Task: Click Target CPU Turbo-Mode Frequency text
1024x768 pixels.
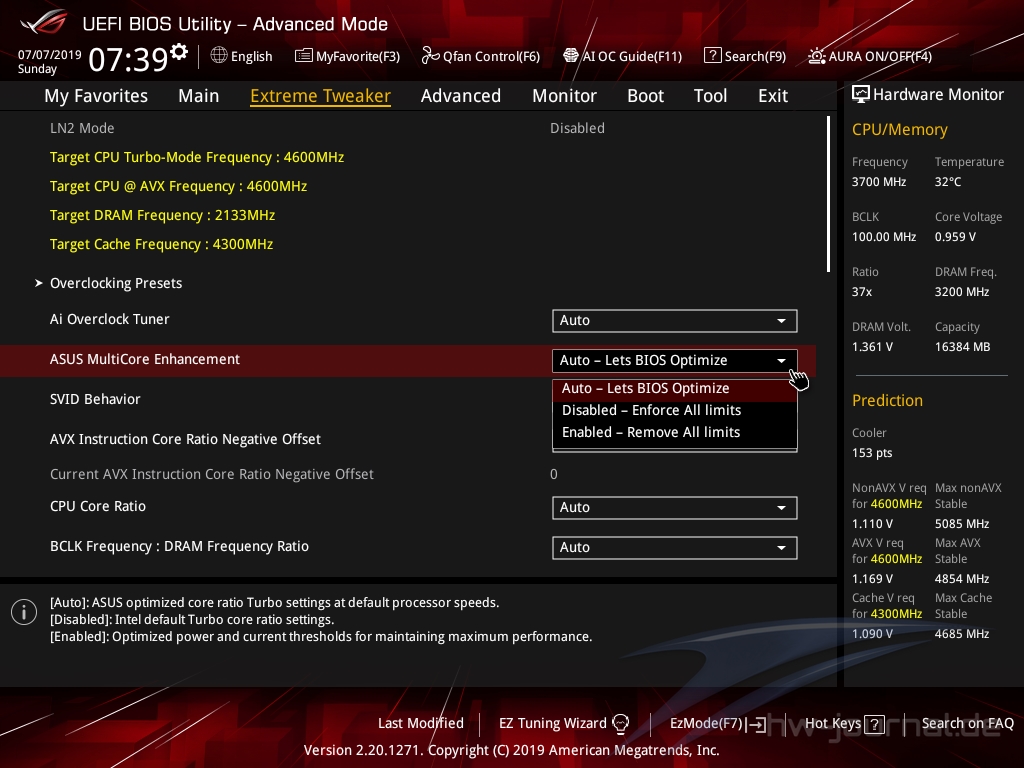Action: tap(197, 157)
